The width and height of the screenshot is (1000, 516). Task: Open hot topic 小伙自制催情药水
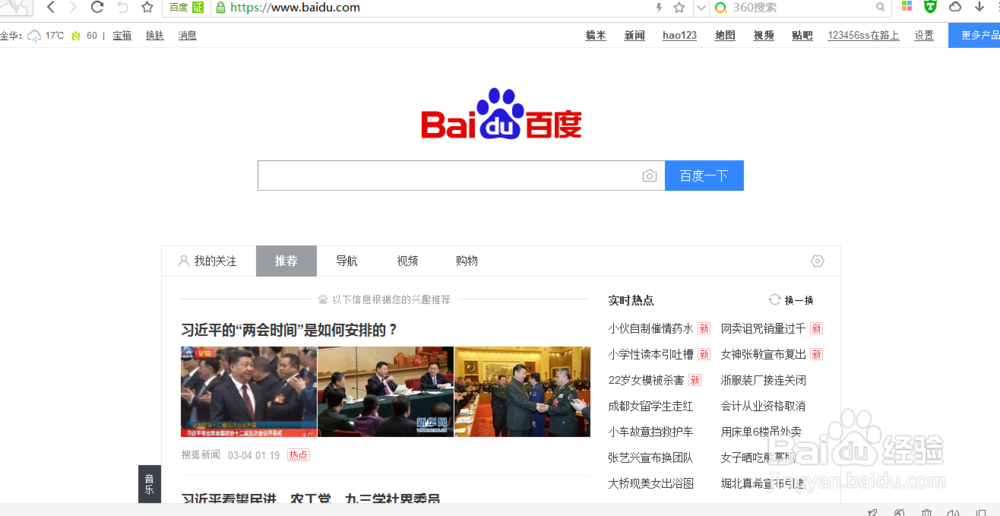(651, 328)
